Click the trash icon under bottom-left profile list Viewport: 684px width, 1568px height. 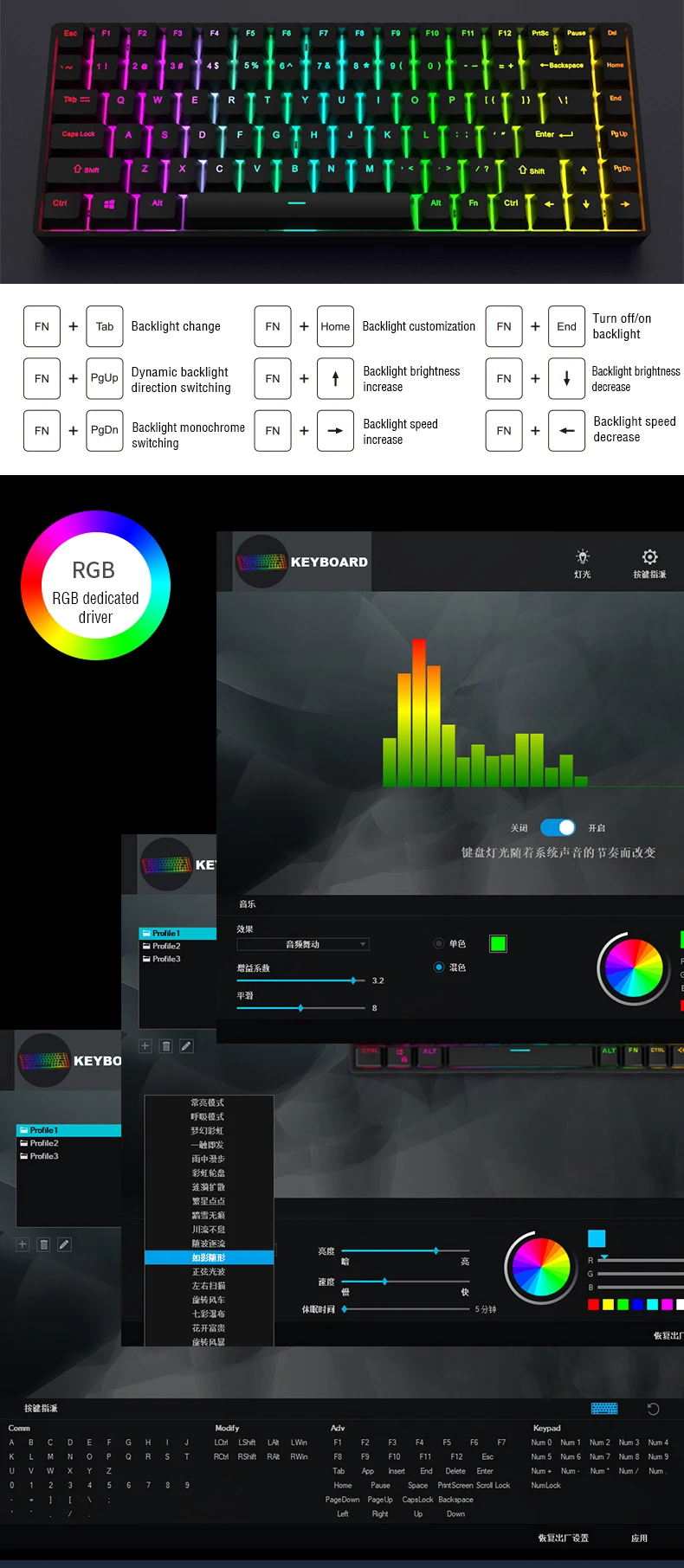(43, 1244)
